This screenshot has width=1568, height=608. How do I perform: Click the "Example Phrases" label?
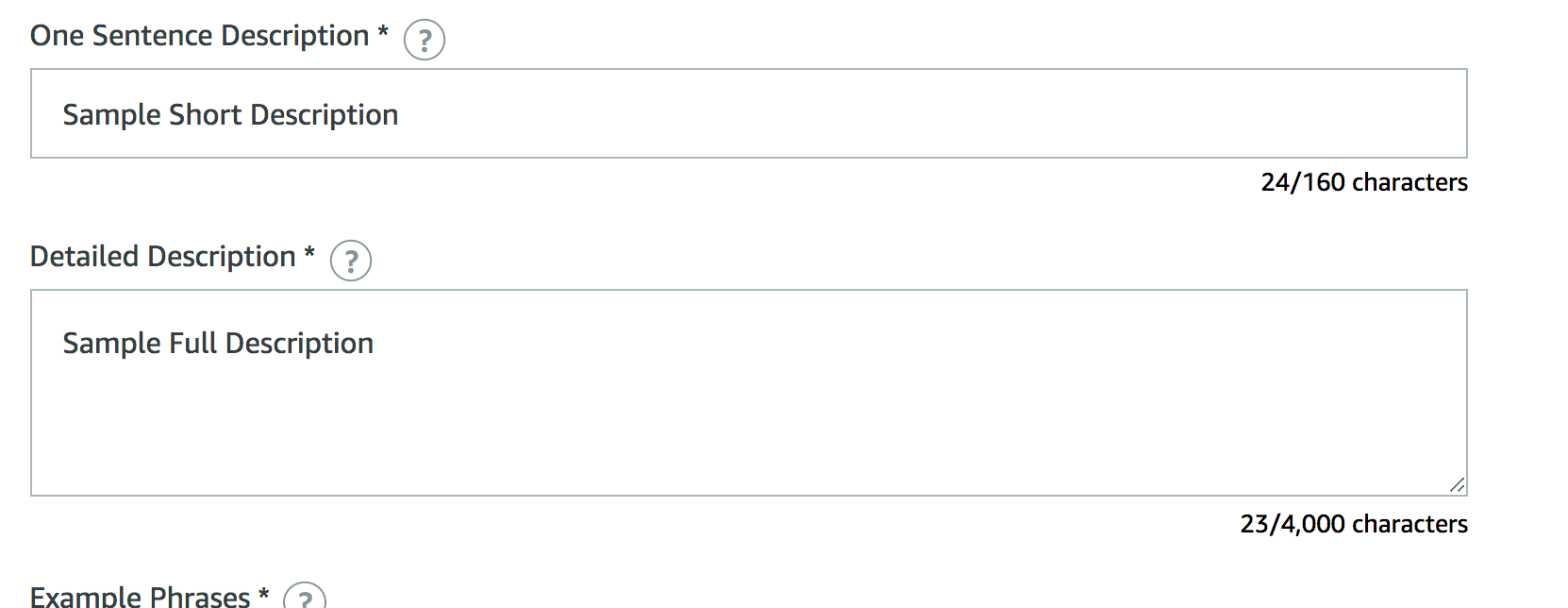140,597
